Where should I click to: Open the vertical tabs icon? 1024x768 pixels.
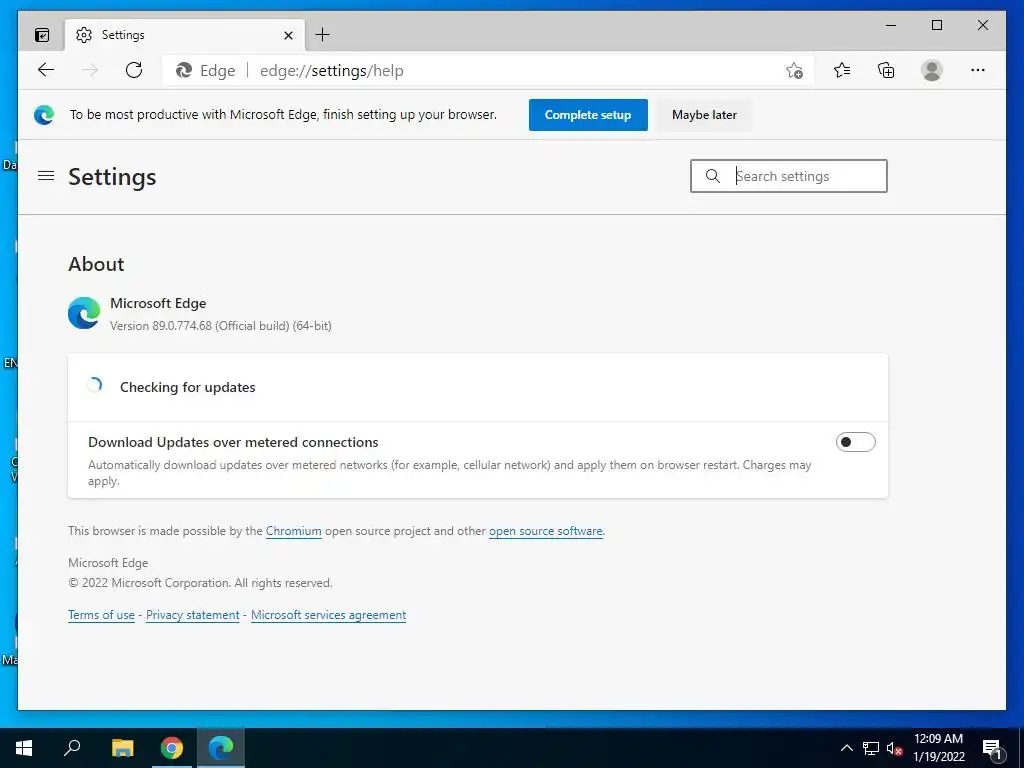[x=42, y=35]
